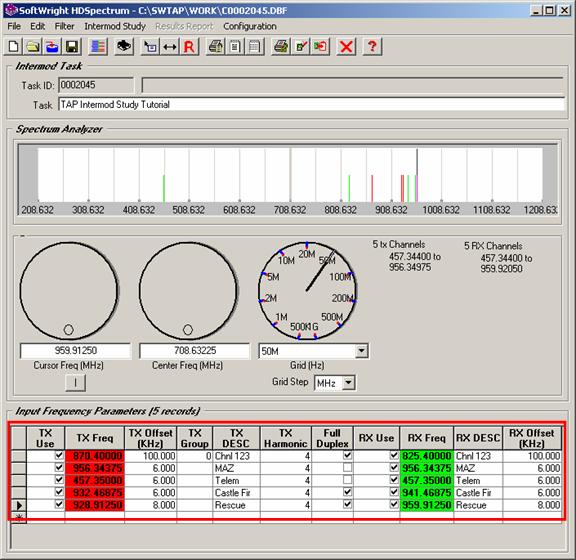Click the TX Freq column header
Screen dimensions: 576x560
pos(94,438)
